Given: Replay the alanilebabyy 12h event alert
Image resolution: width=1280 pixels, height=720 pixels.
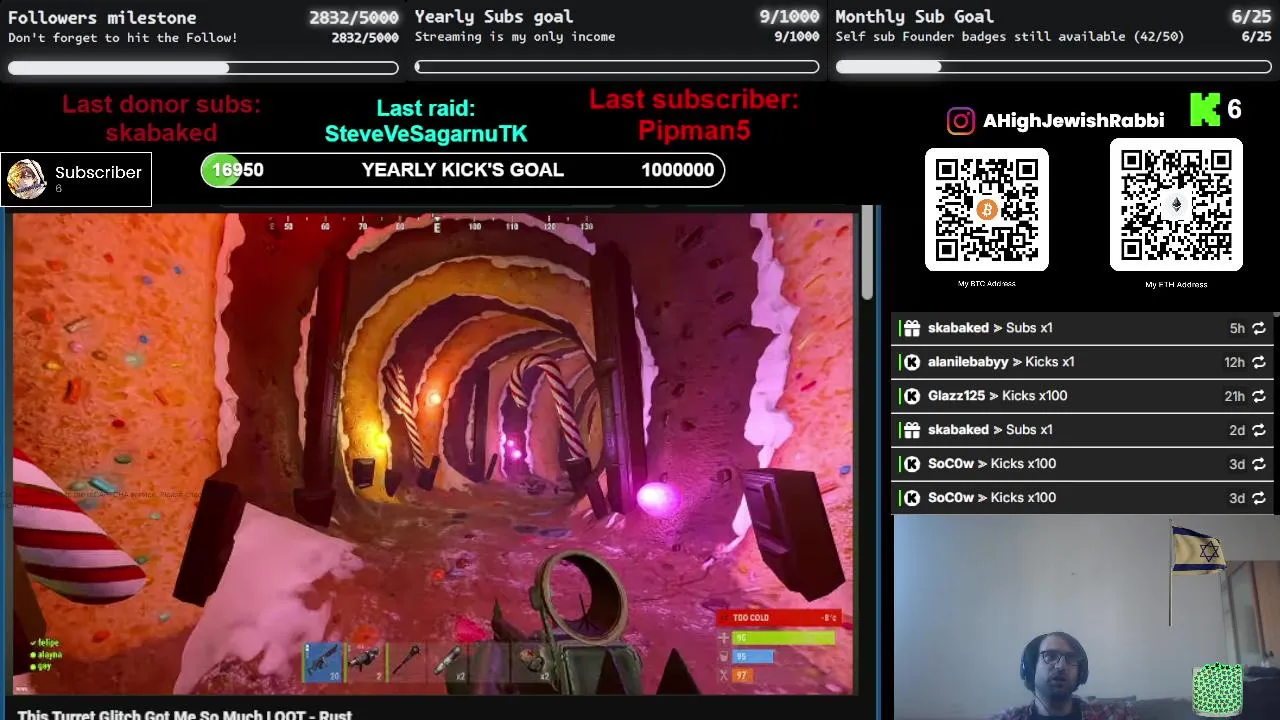Looking at the screenshot, I should (x=1259, y=362).
